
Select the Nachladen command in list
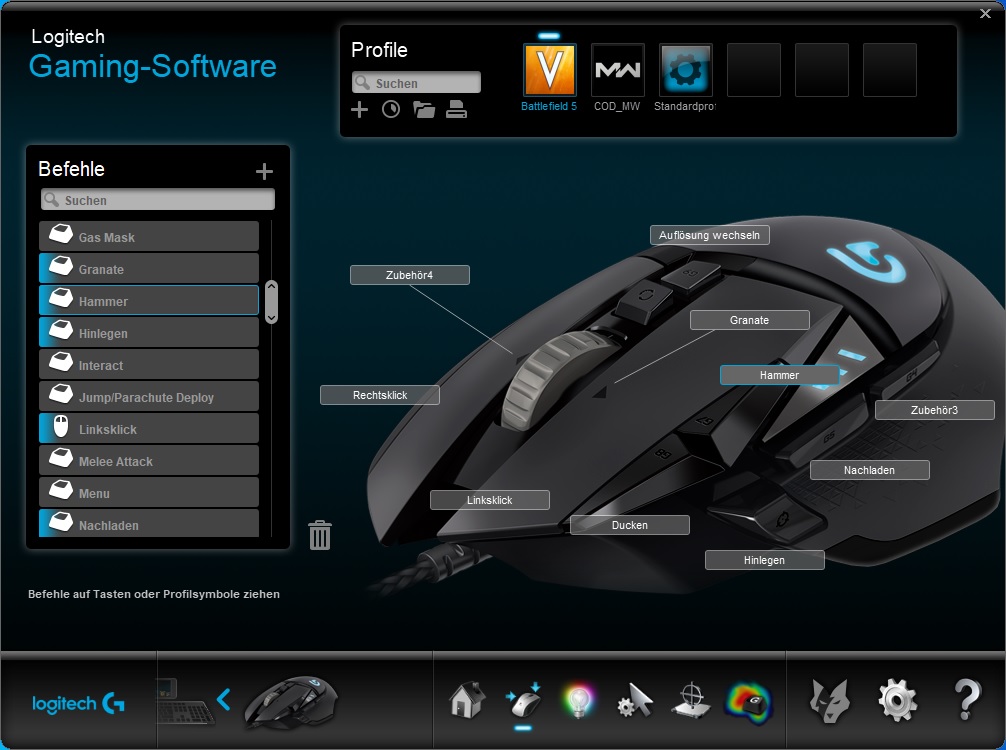pos(149,524)
